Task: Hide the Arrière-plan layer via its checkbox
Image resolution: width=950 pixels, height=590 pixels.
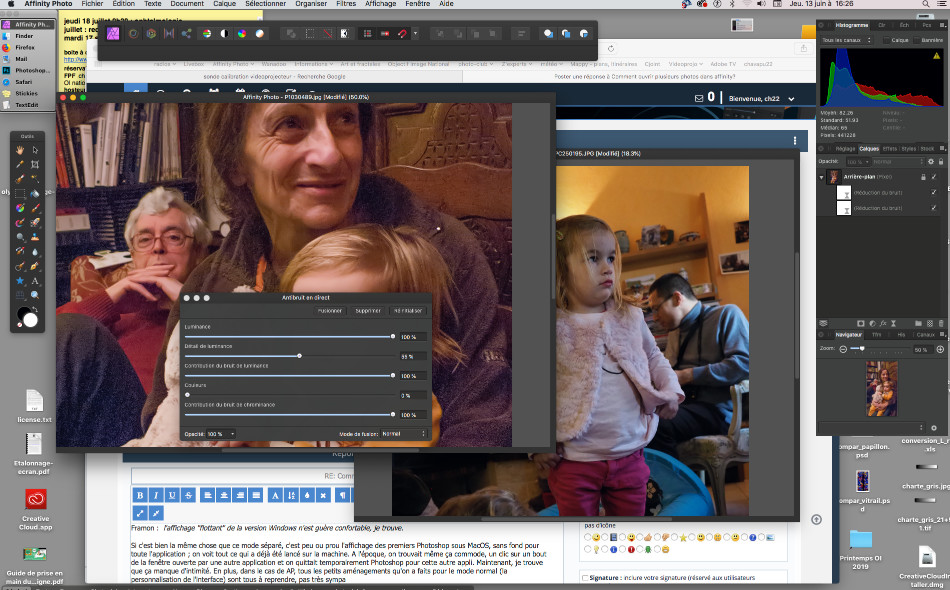Action: pyautogui.click(x=934, y=177)
